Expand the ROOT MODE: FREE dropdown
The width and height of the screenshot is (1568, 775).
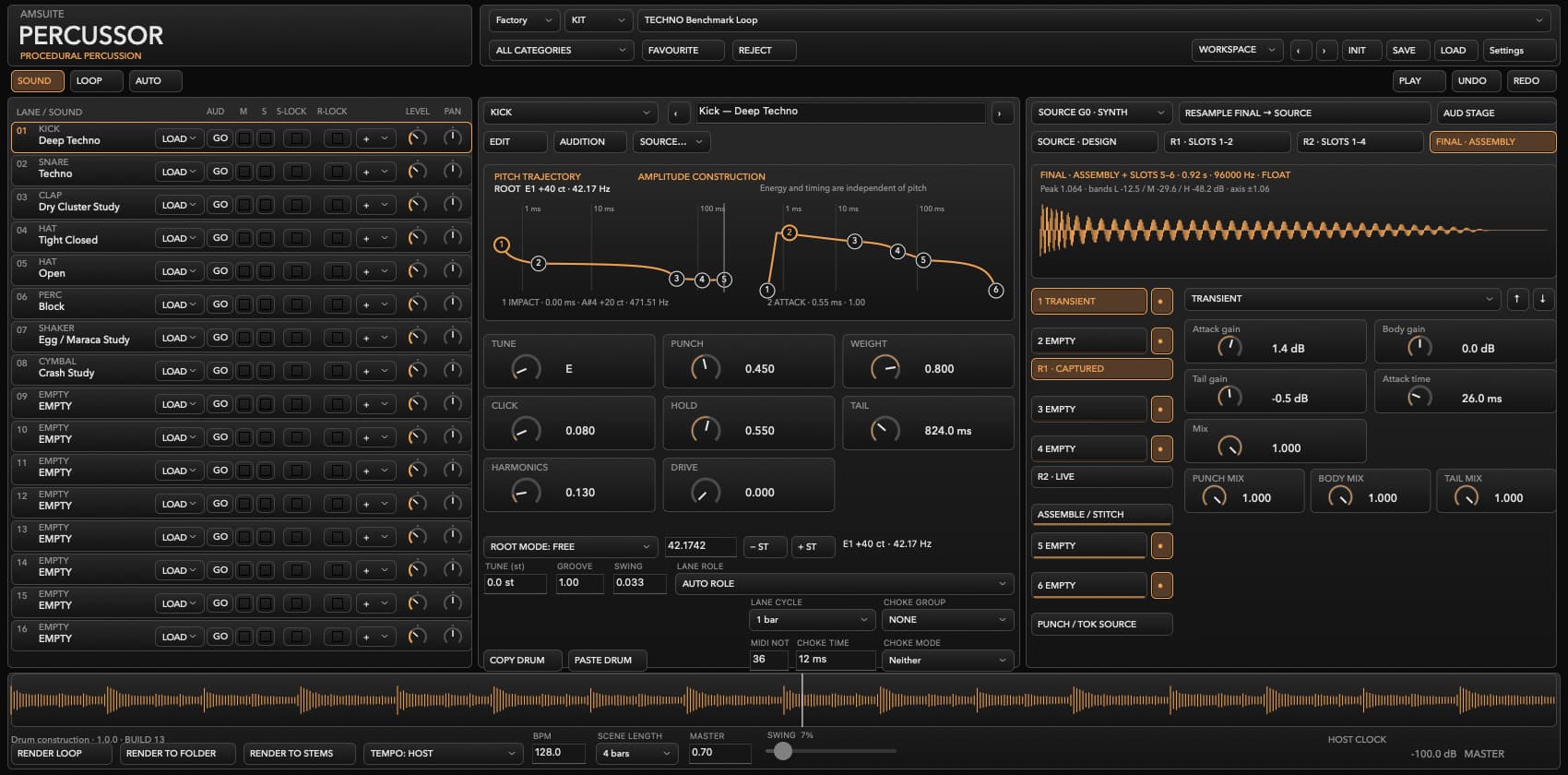tap(571, 547)
